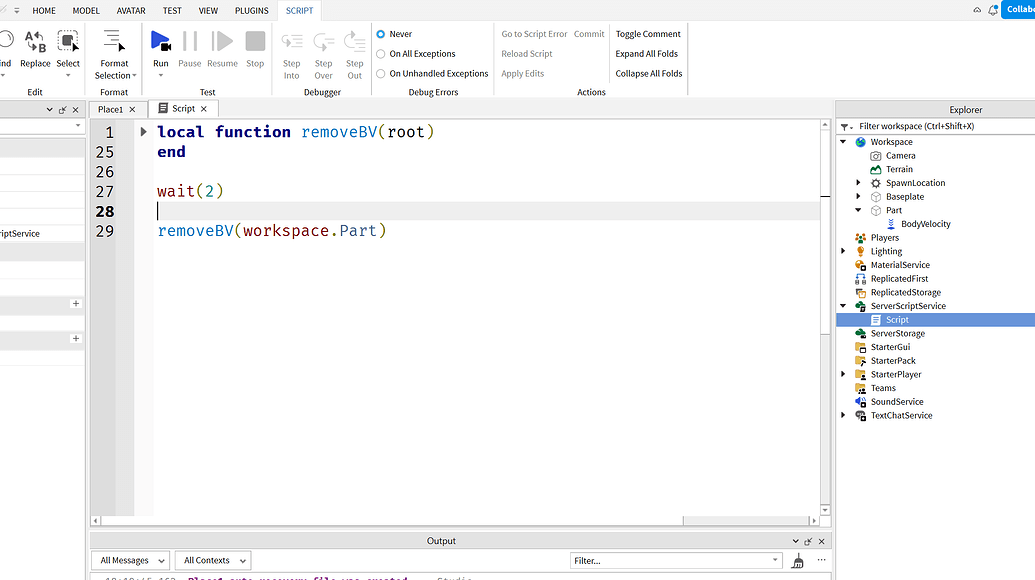Open the All Messages dropdown in Output

pyautogui.click(x=130, y=560)
